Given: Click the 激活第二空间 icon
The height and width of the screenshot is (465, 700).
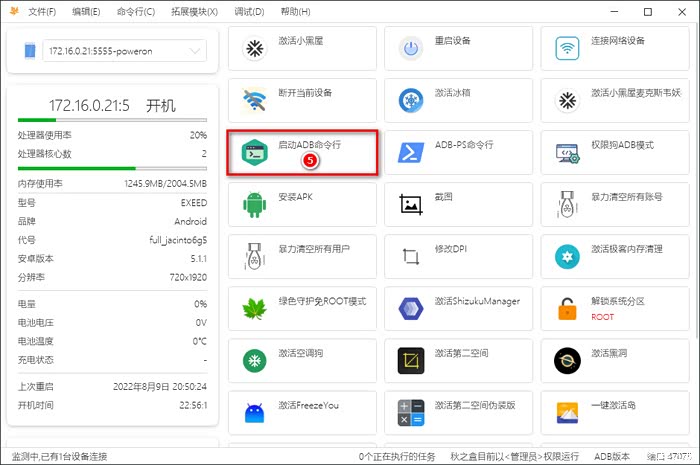Looking at the screenshot, I should pyautogui.click(x=411, y=361).
